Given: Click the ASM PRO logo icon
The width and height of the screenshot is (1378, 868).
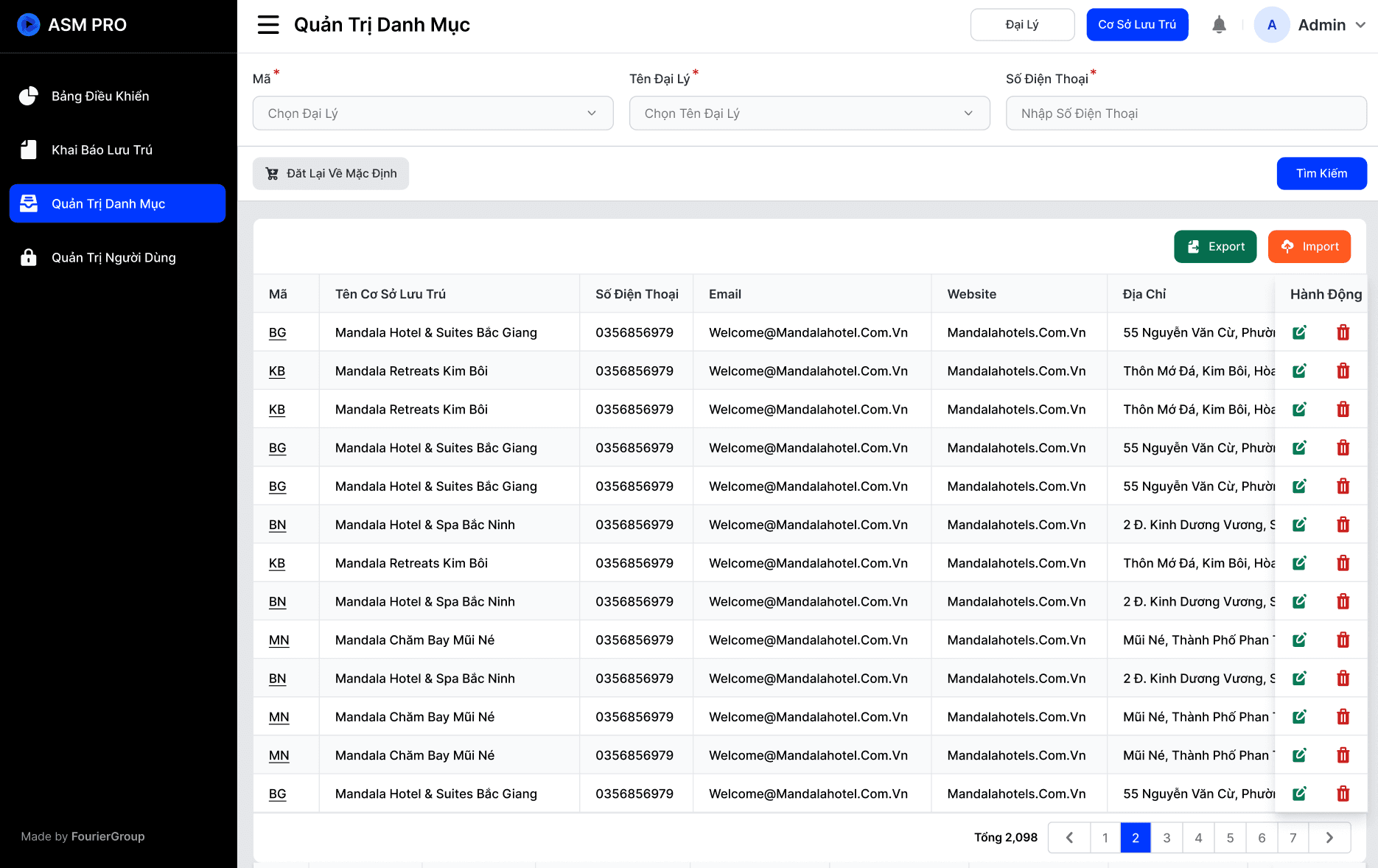Looking at the screenshot, I should [29, 25].
